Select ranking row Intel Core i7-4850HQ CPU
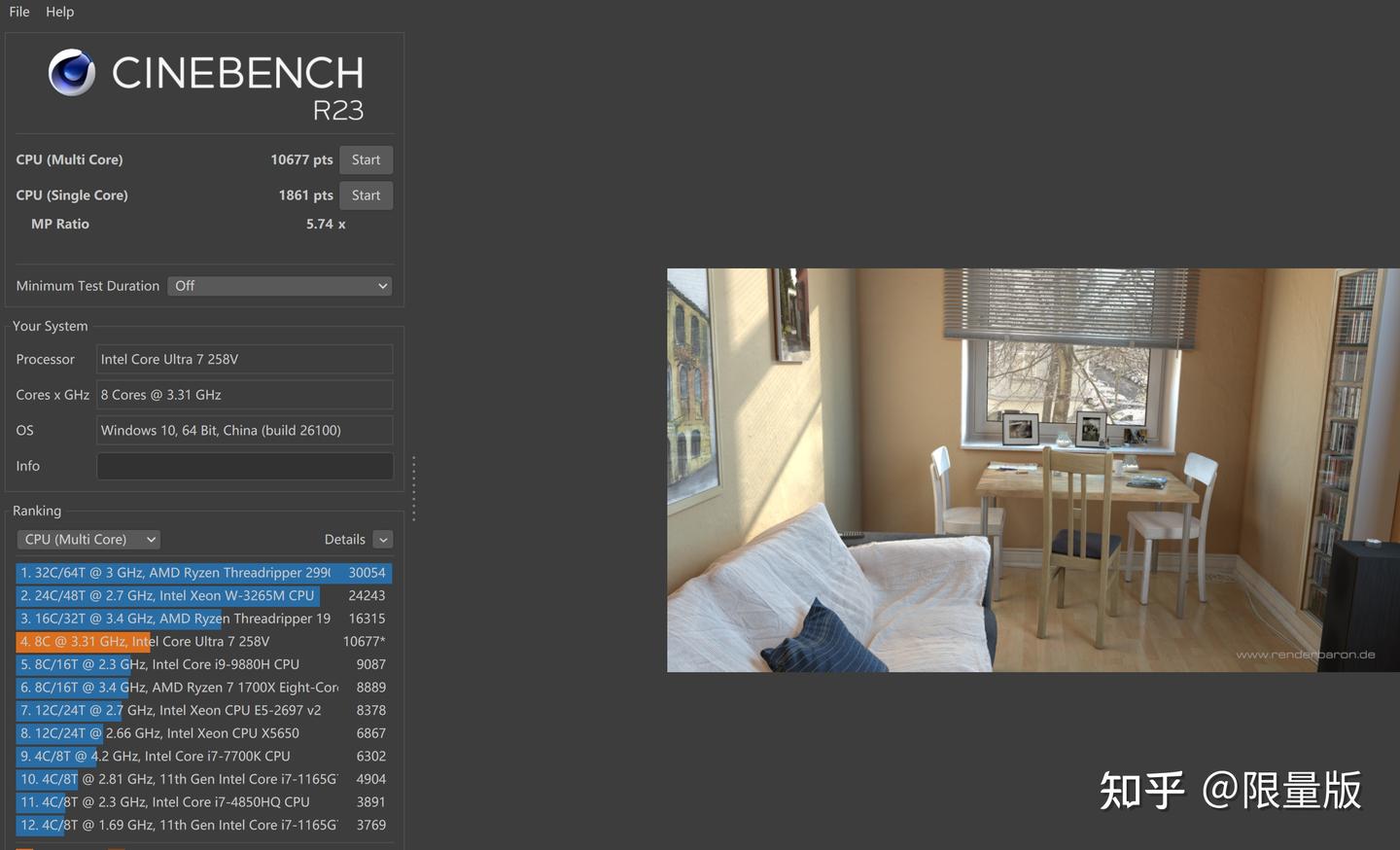 point(204,802)
